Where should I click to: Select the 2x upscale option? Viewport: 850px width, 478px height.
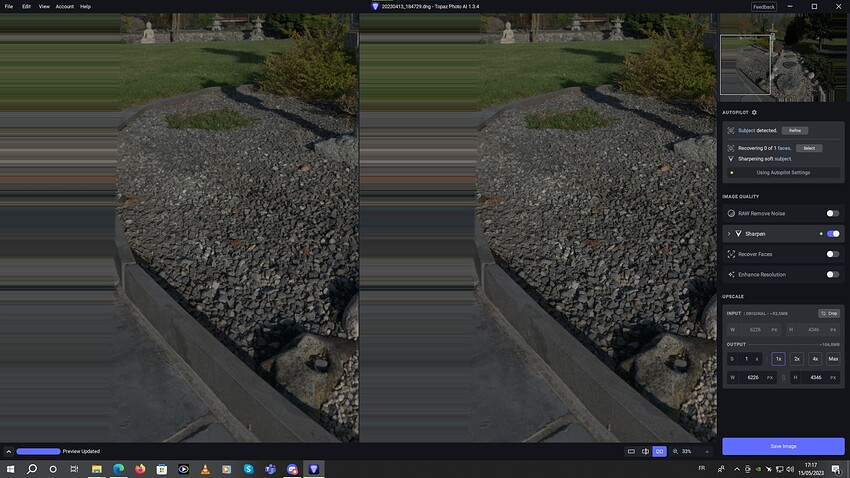(797, 359)
